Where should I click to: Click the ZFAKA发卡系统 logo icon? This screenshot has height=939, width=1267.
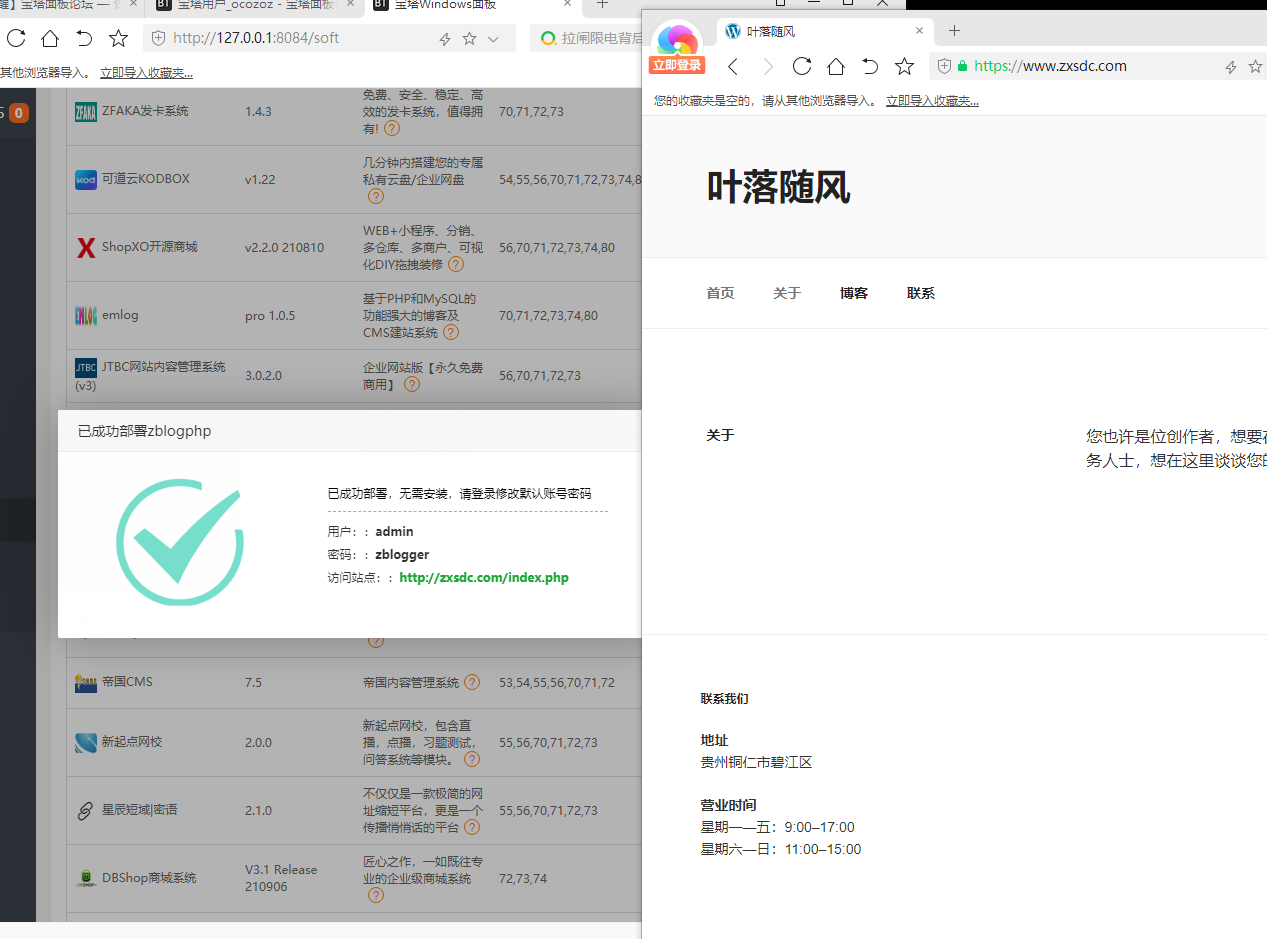click(x=86, y=111)
